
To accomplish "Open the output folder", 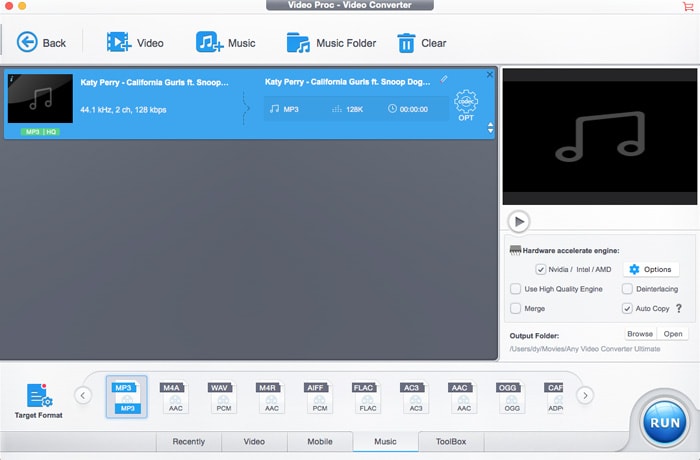I will [673, 334].
